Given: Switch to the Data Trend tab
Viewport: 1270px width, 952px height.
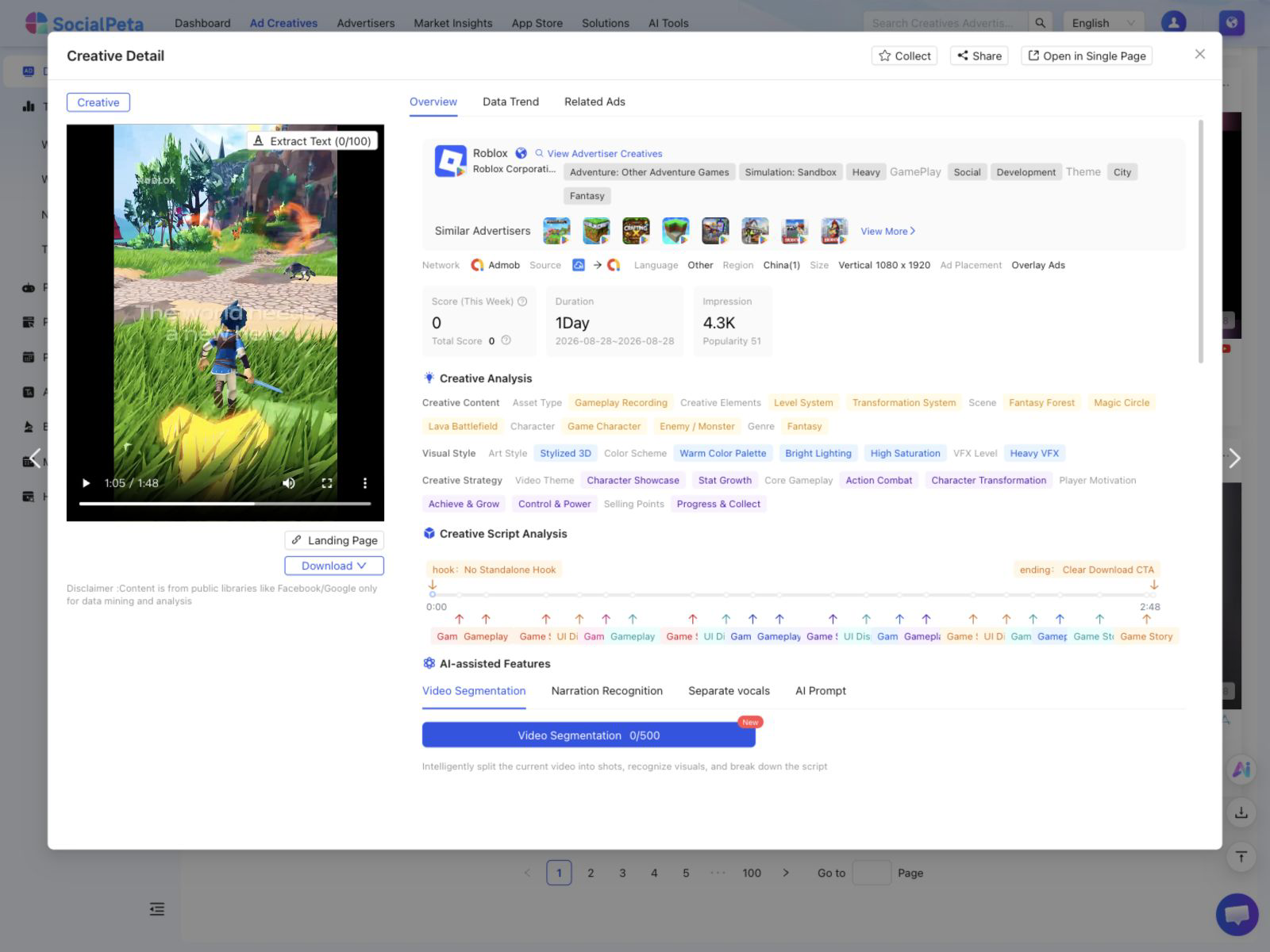Looking at the screenshot, I should click(510, 102).
